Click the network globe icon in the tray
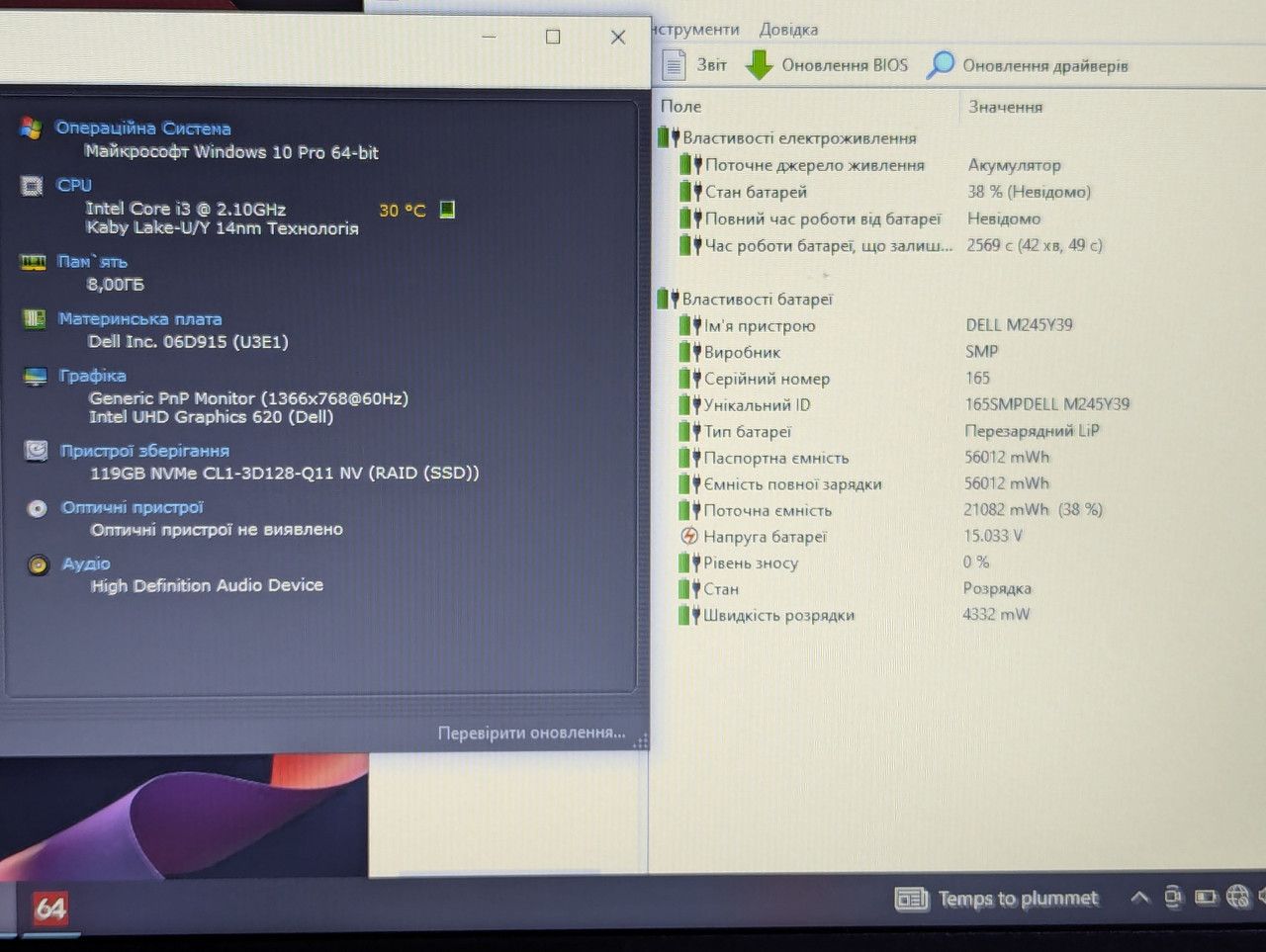This screenshot has height=952, width=1266. pyautogui.click(x=1237, y=897)
